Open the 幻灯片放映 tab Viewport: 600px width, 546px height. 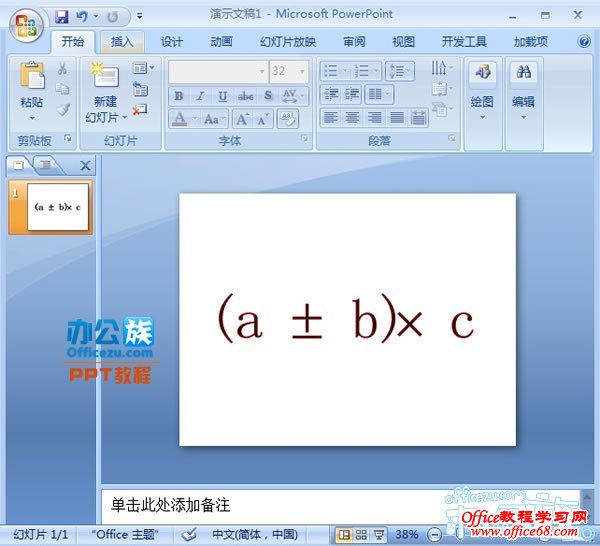point(288,41)
